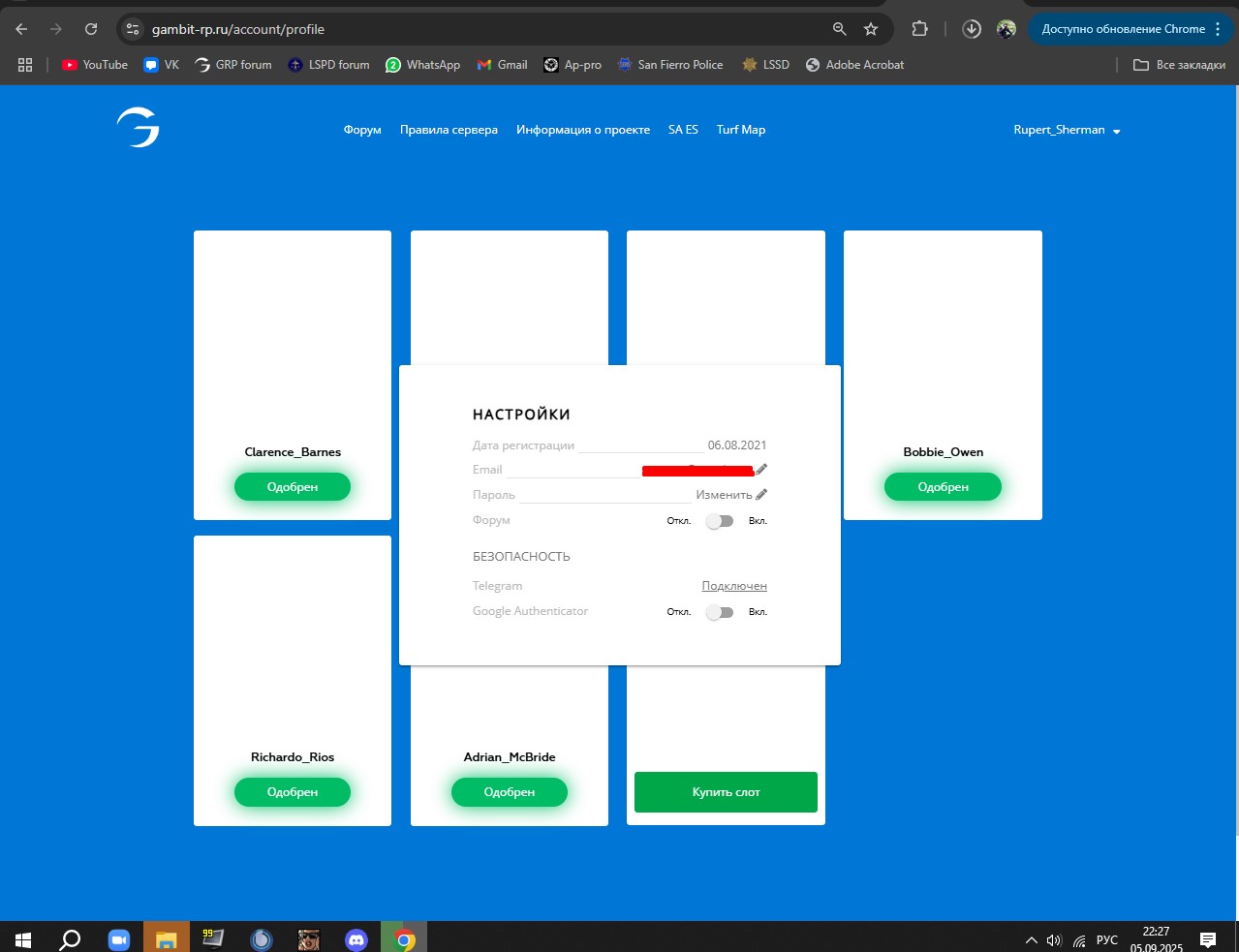
Task: Open the Chrome extensions puzzle icon
Action: (919, 29)
